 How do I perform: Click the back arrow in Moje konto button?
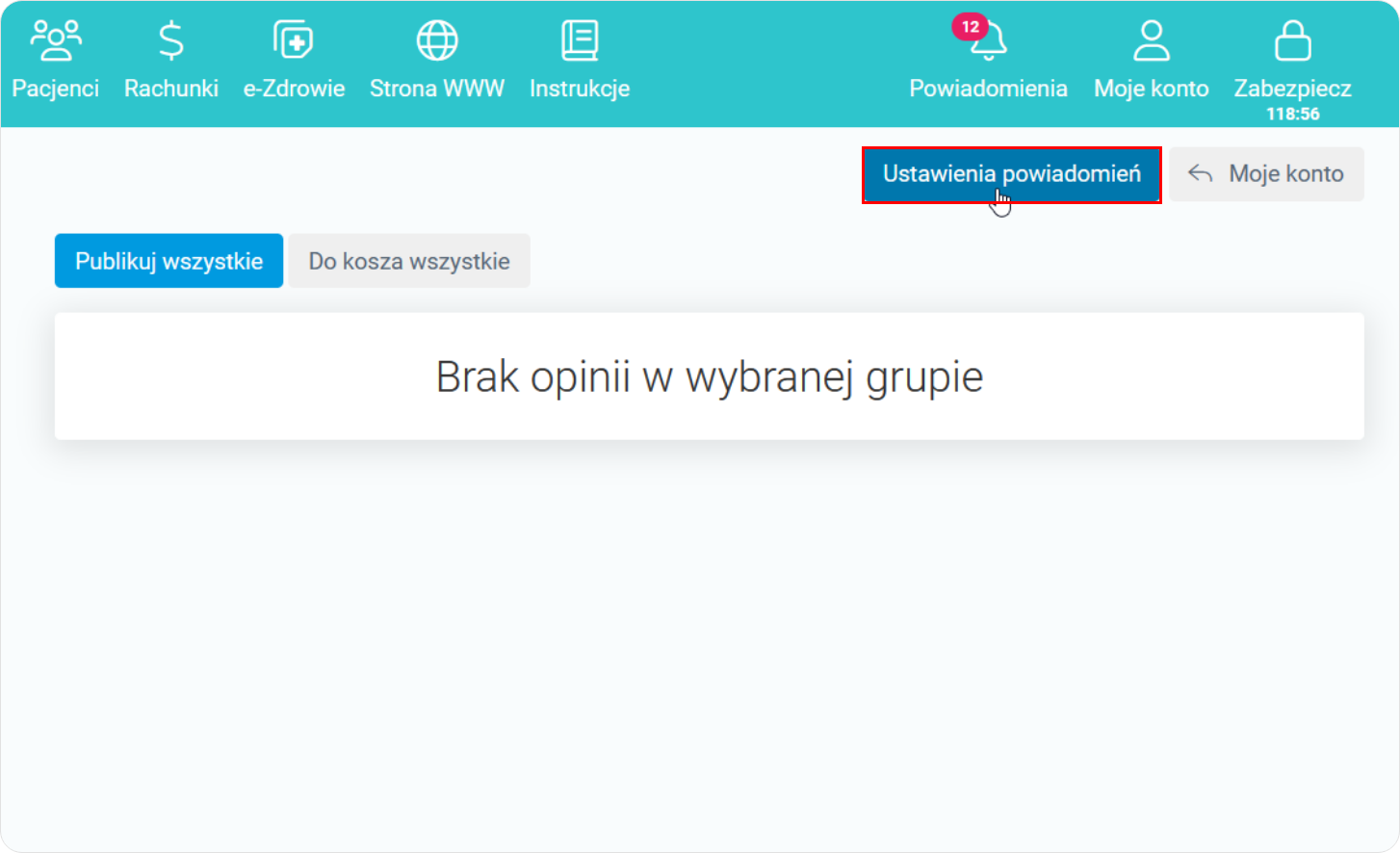[x=1200, y=173]
